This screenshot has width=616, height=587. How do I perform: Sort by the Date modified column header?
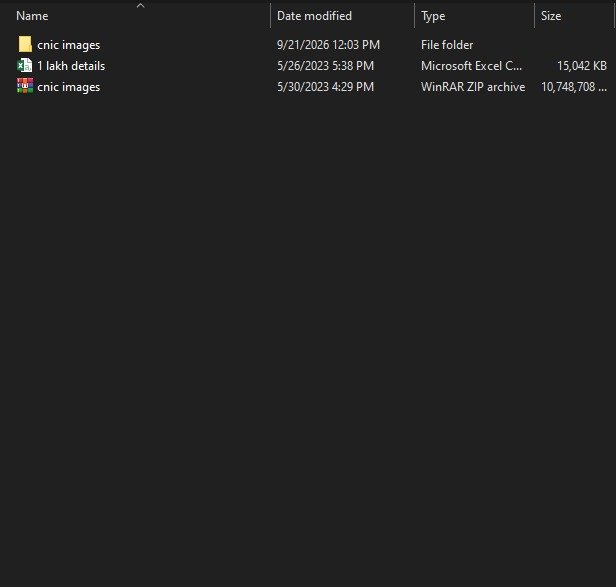(314, 16)
